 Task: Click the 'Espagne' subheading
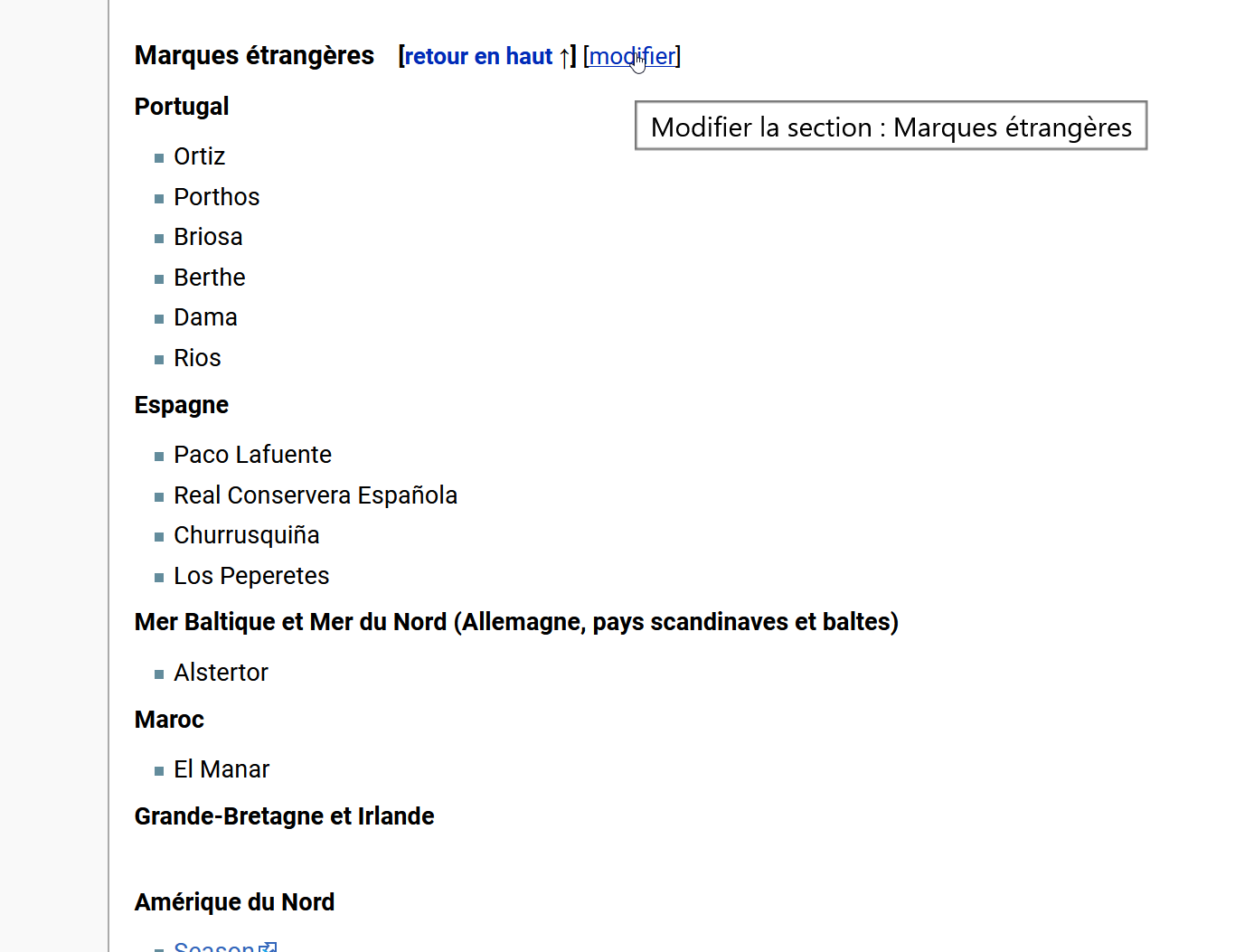pos(182,405)
